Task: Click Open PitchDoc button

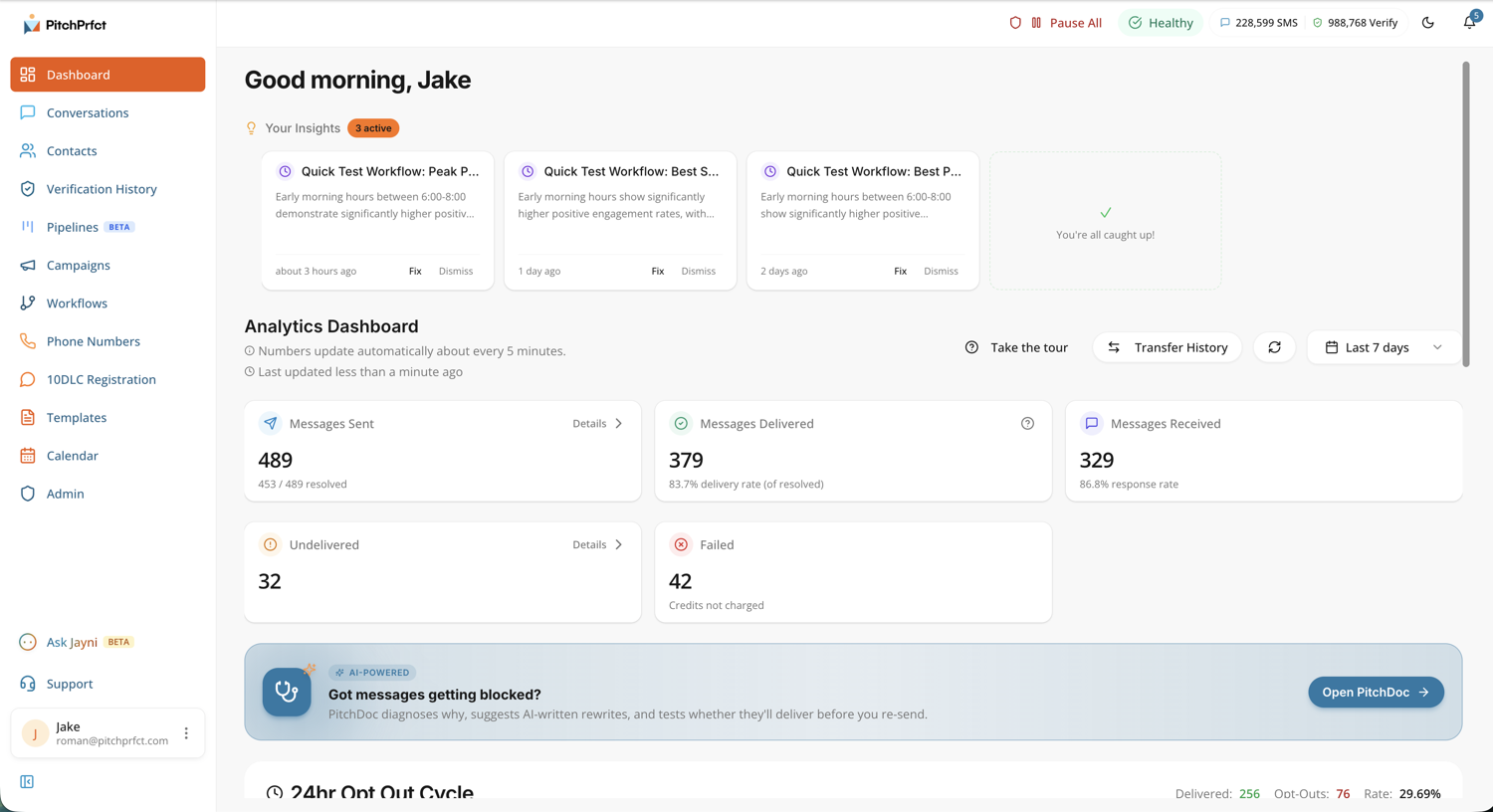Action: click(1377, 693)
